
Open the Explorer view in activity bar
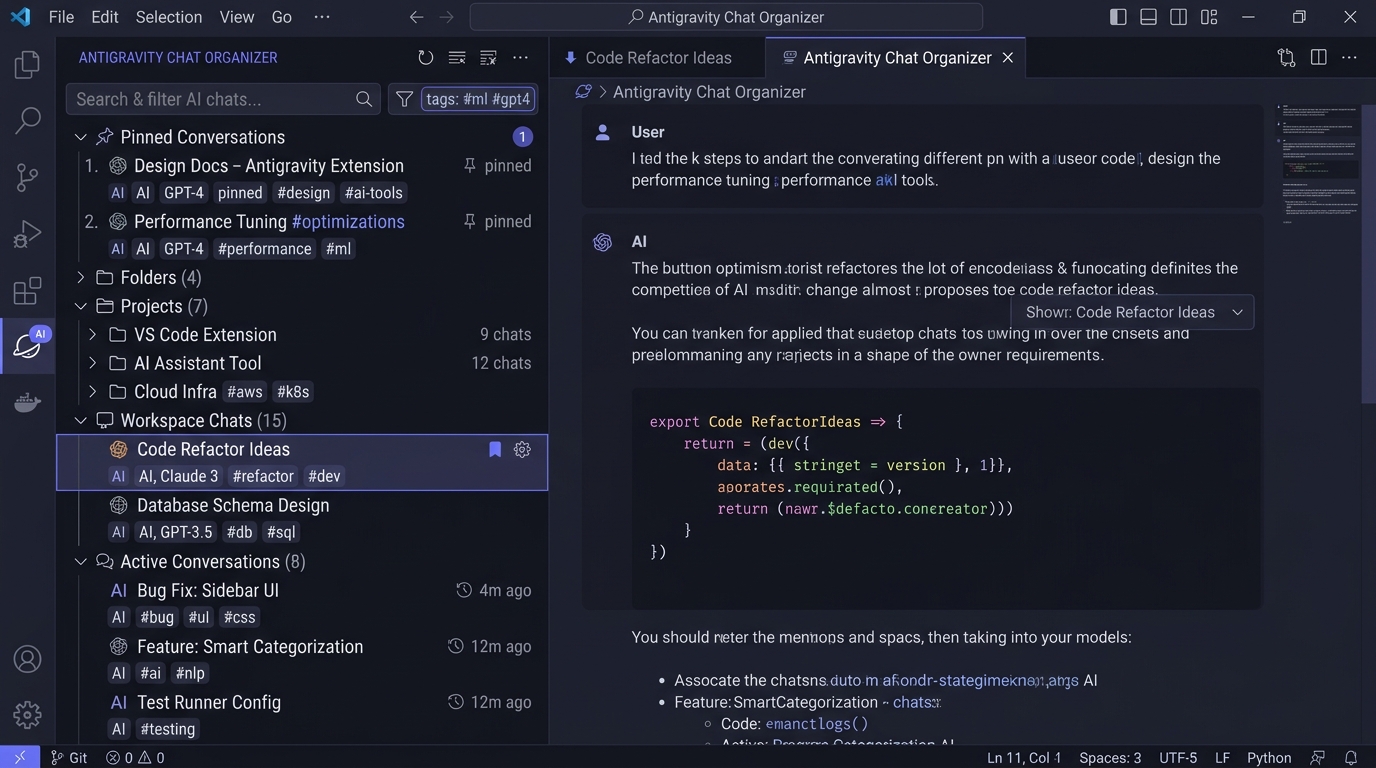tap(27, 65)
